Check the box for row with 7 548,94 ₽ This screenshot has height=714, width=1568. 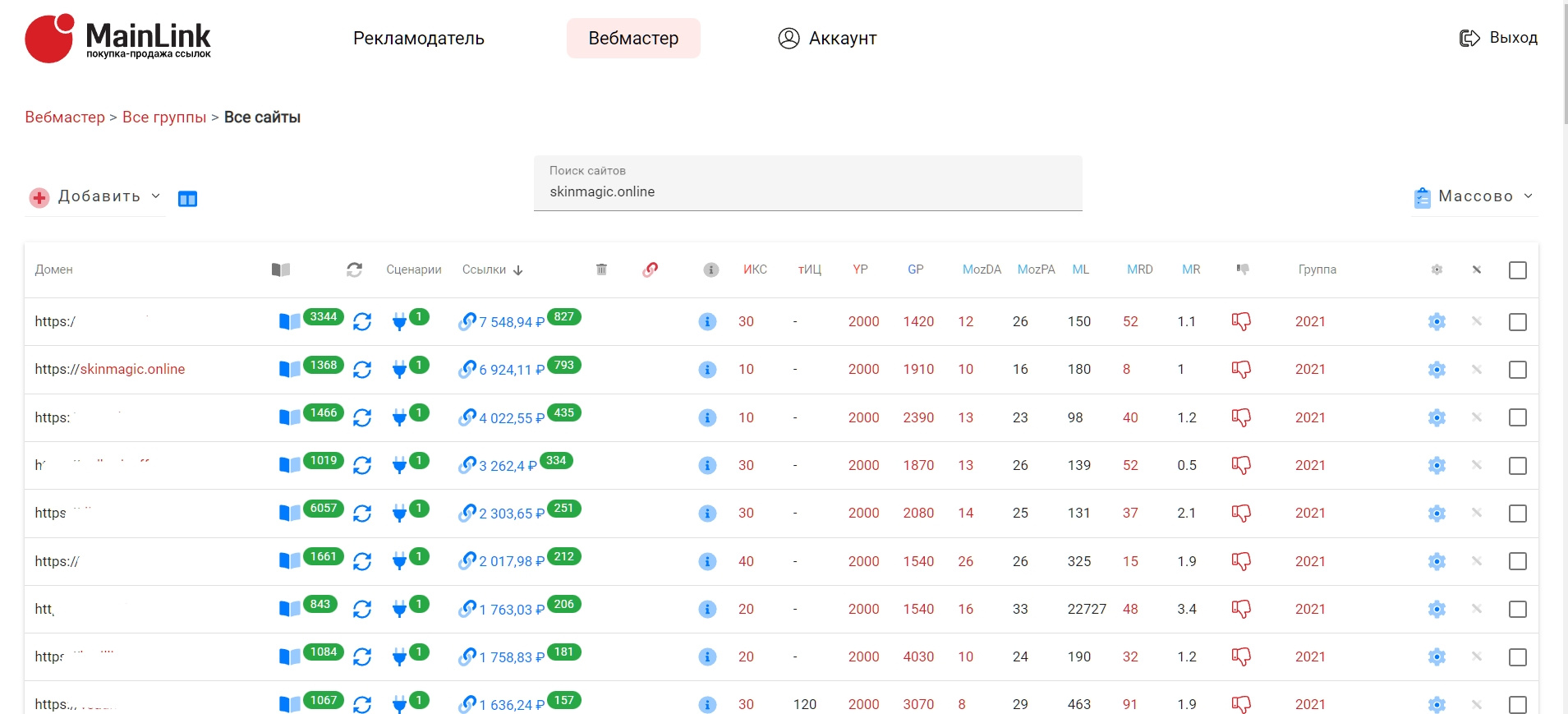[x=1518, y=322]
